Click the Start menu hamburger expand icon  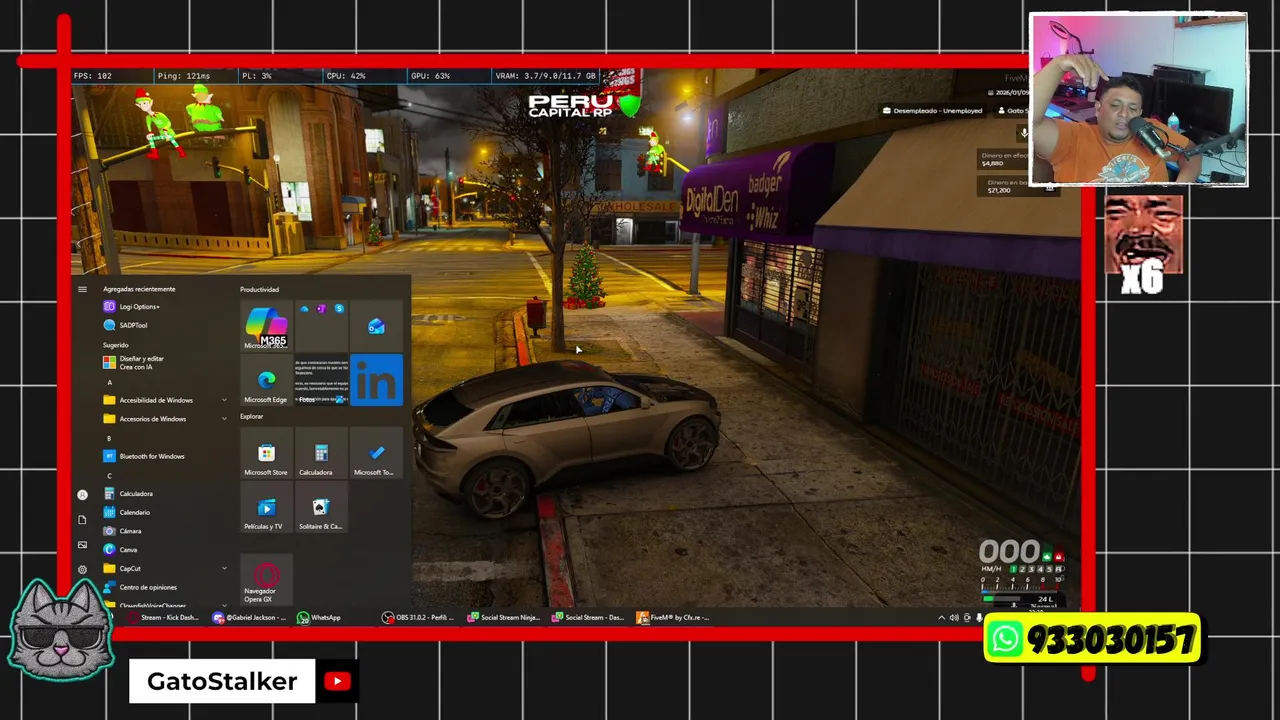(x=82, y=289)
